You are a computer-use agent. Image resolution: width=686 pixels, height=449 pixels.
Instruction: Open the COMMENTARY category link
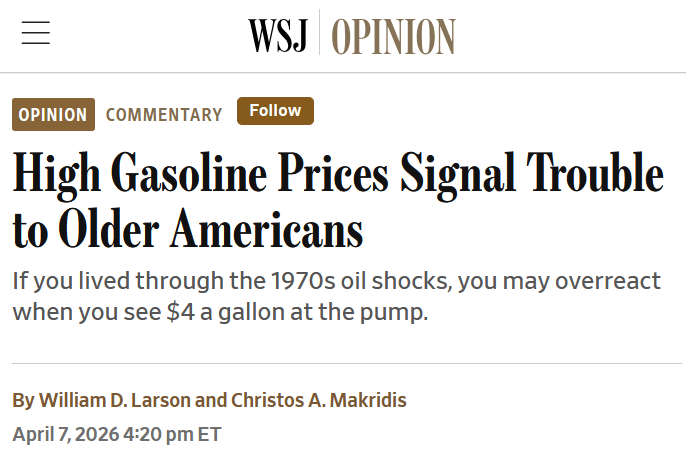164,114
